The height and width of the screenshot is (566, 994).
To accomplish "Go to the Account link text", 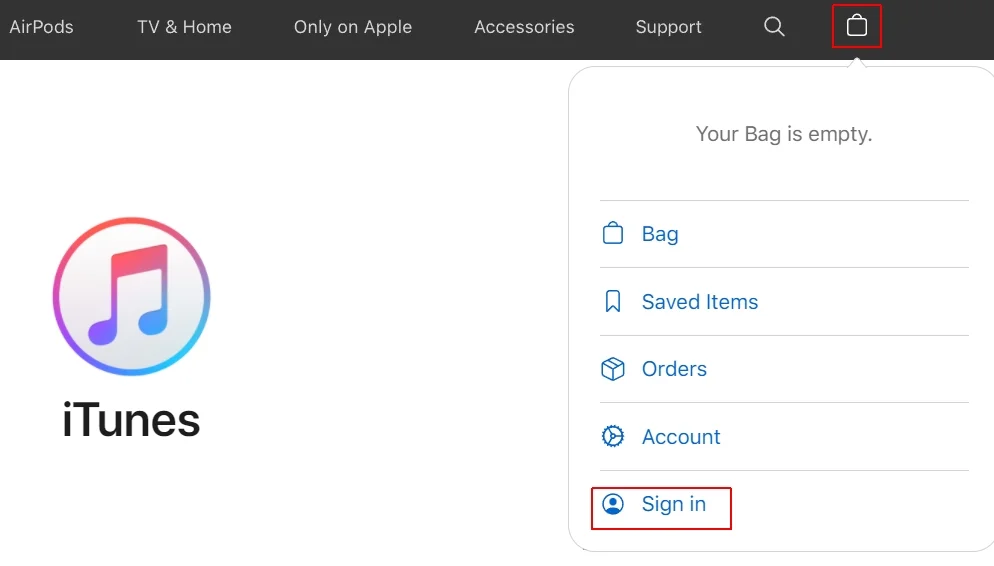I will pos(681,437).
